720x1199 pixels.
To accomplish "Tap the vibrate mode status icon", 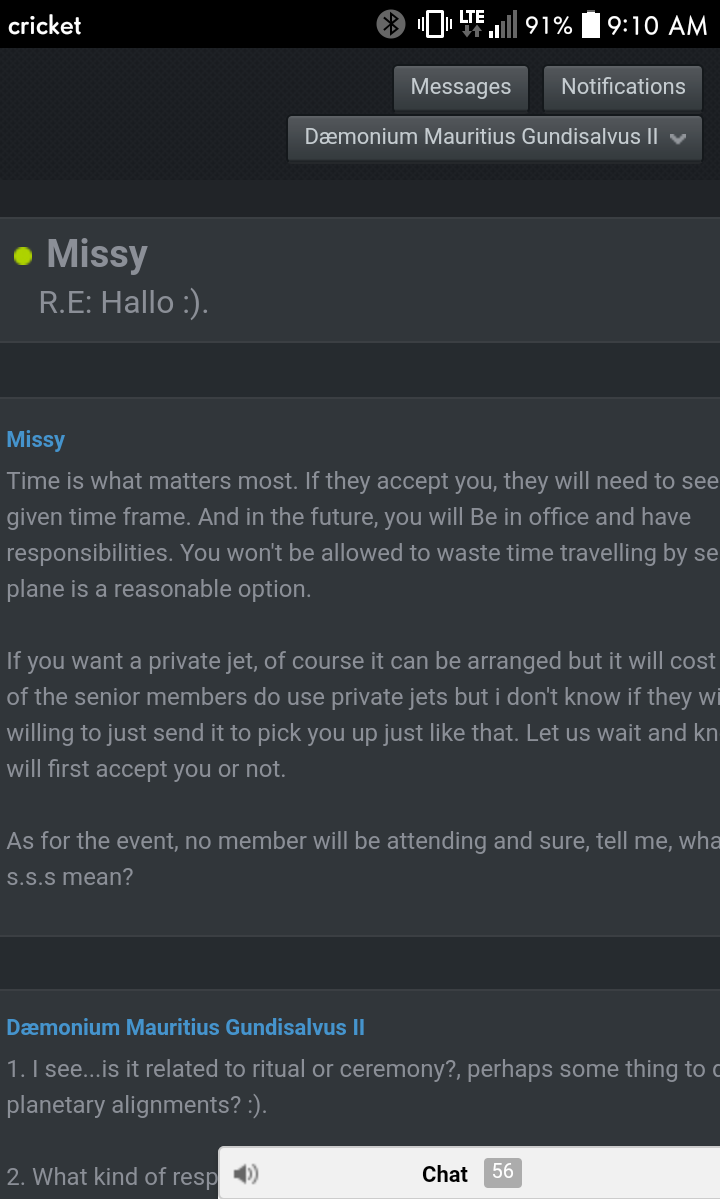I will [434, 24].
